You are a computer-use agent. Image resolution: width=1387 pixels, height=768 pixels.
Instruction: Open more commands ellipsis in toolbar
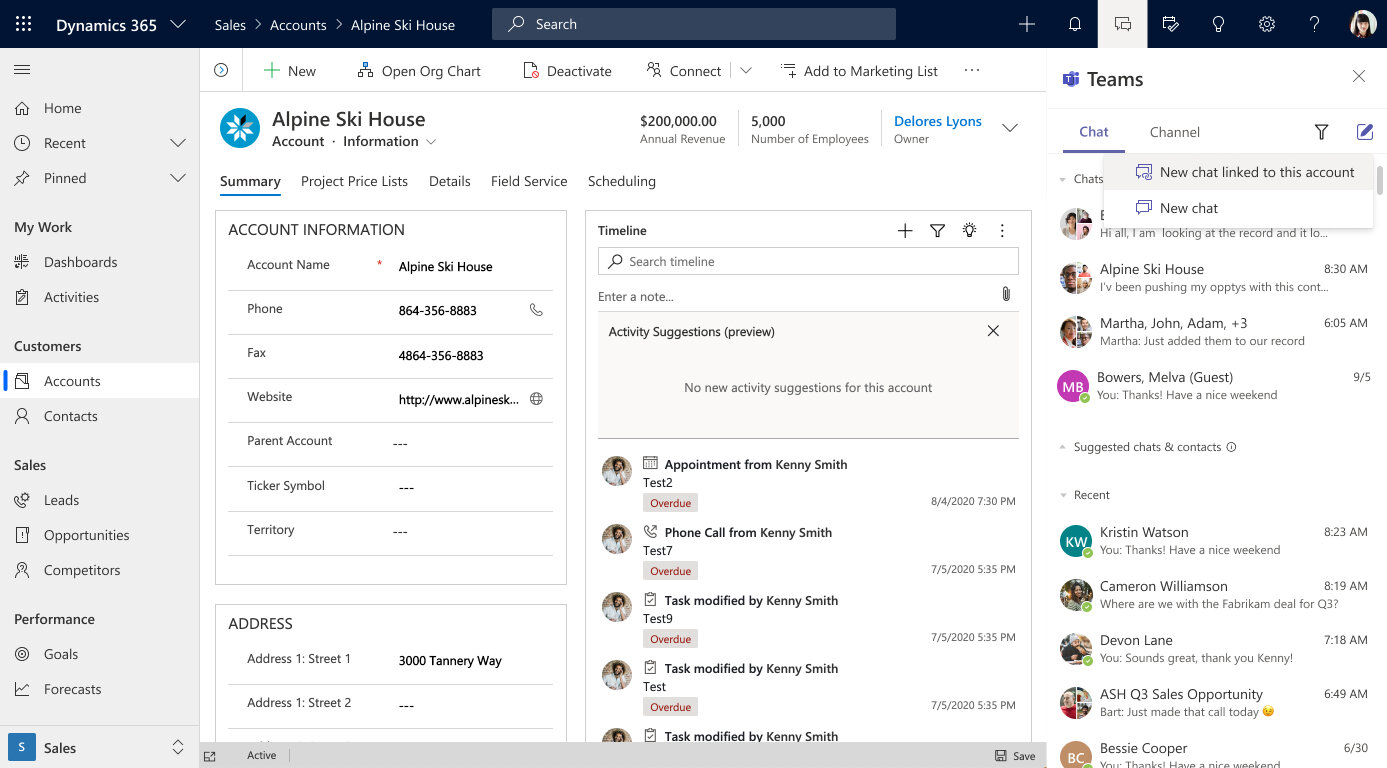coord(972,70)
